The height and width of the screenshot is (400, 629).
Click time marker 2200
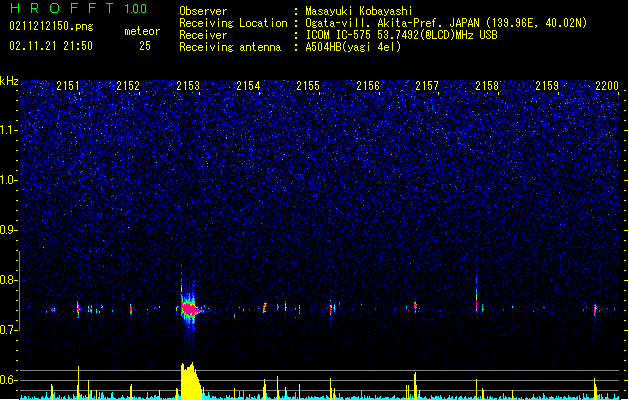click(607, 85)
